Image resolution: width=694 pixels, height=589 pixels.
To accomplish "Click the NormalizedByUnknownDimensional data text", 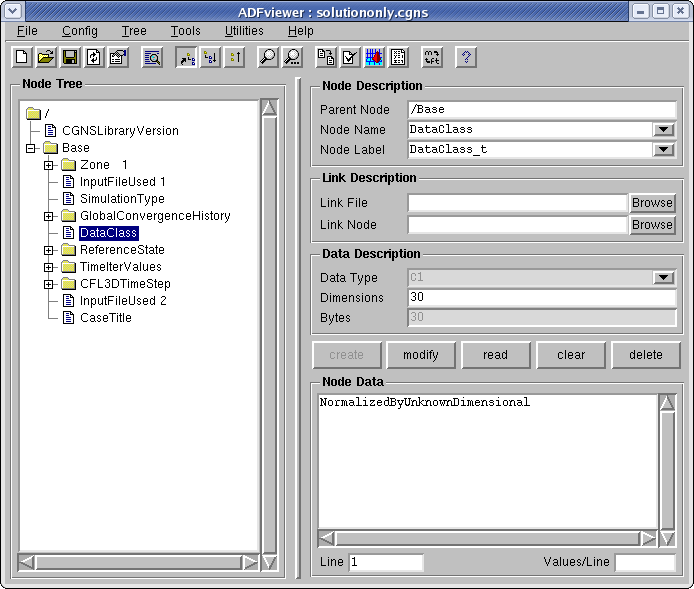I will [424, 402].
